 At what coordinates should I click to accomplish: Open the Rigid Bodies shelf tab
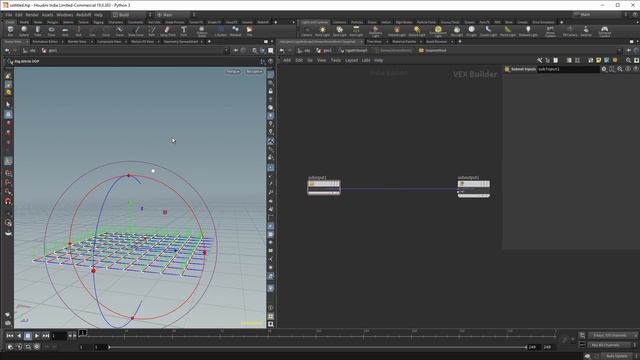point(404,22)
